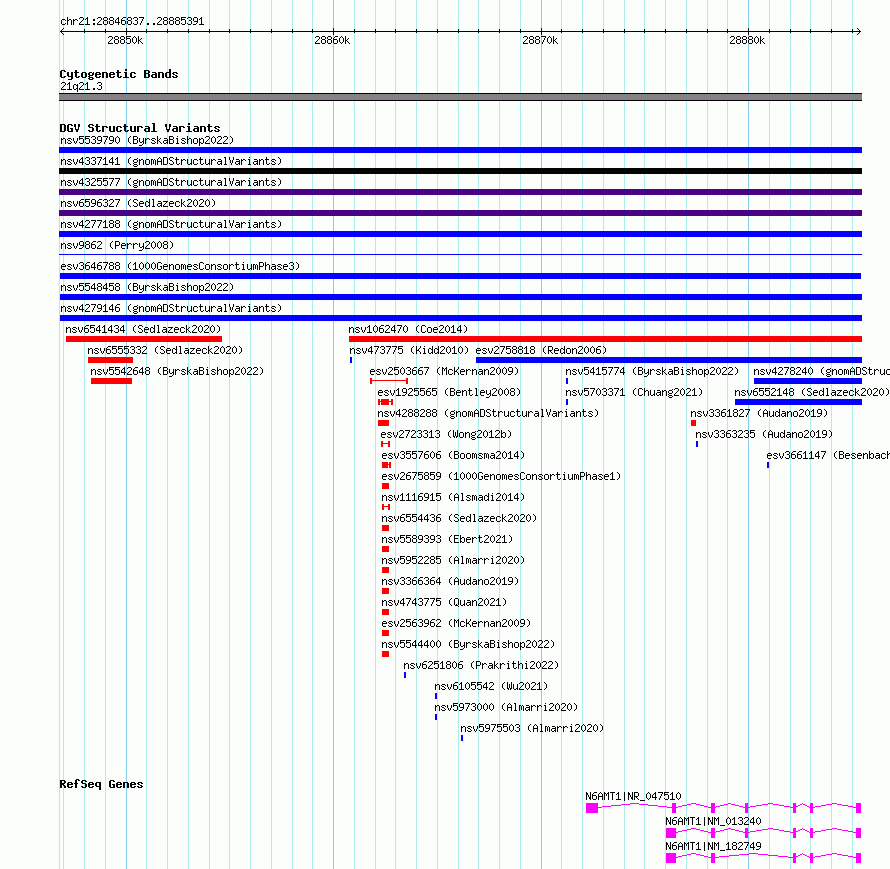The height and width of the screenshot is (869, 890).
Task: Open the RefSeq Genes track title
Action: pos(101,784)
